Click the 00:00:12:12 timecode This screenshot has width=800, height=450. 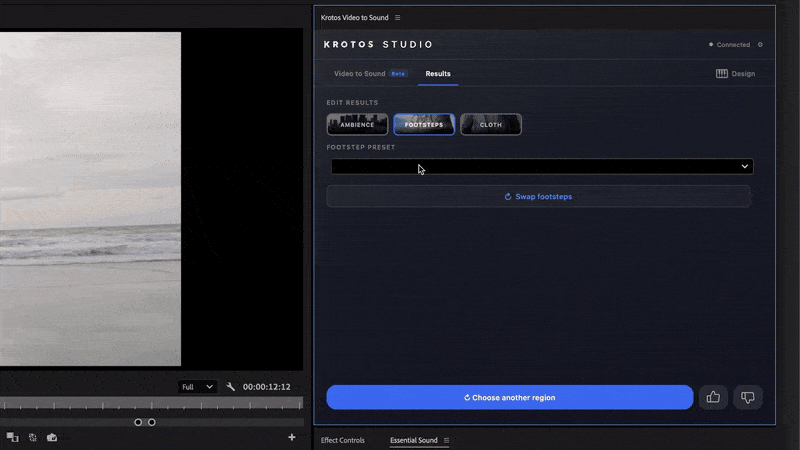pos(266,387)
